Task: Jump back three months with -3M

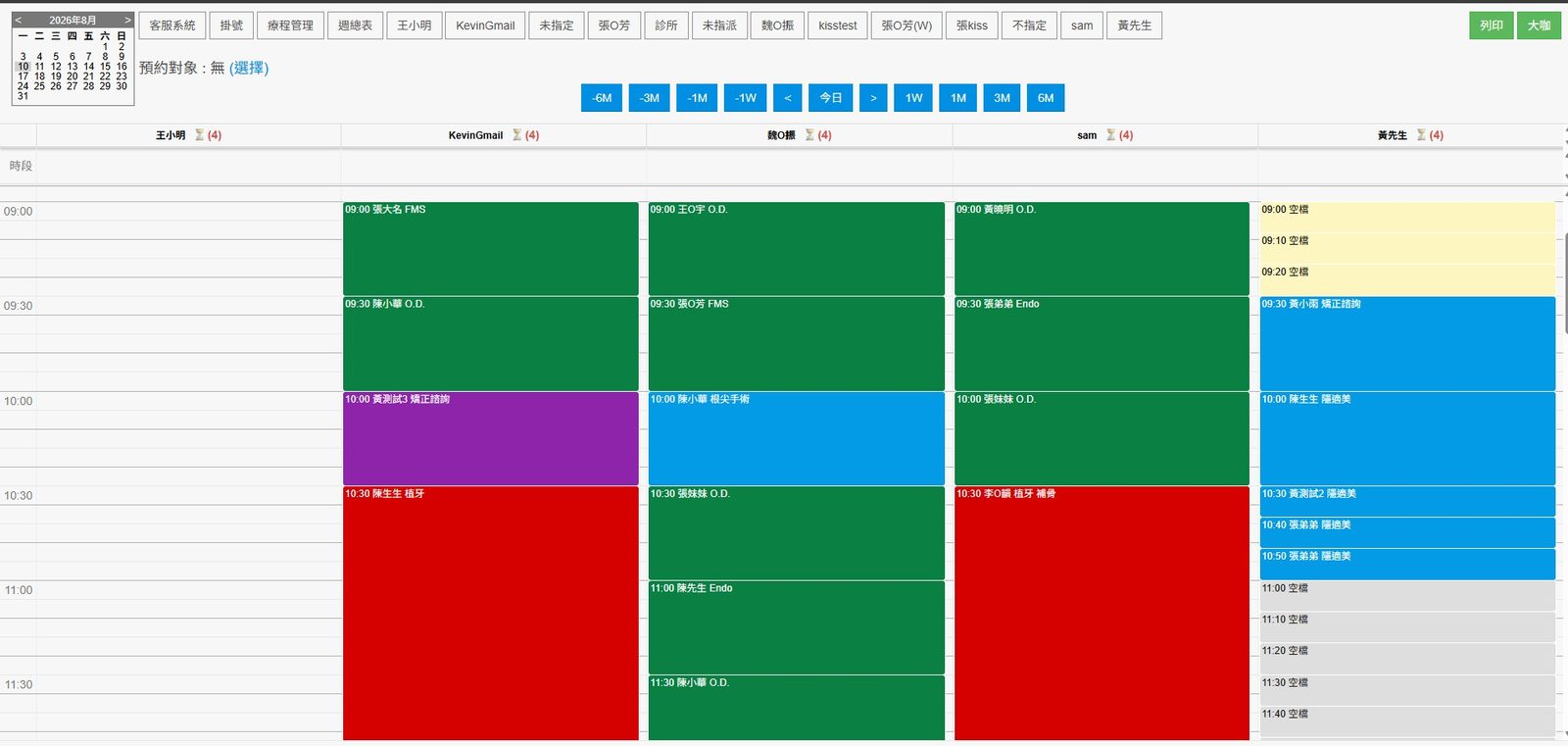Action: click(x=650, y=98)
